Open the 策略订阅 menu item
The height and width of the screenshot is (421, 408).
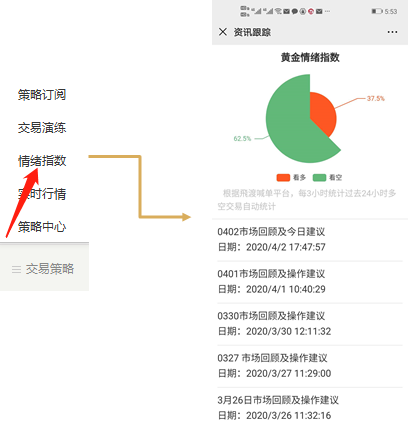pyautogui.click(x=42, y=95)
